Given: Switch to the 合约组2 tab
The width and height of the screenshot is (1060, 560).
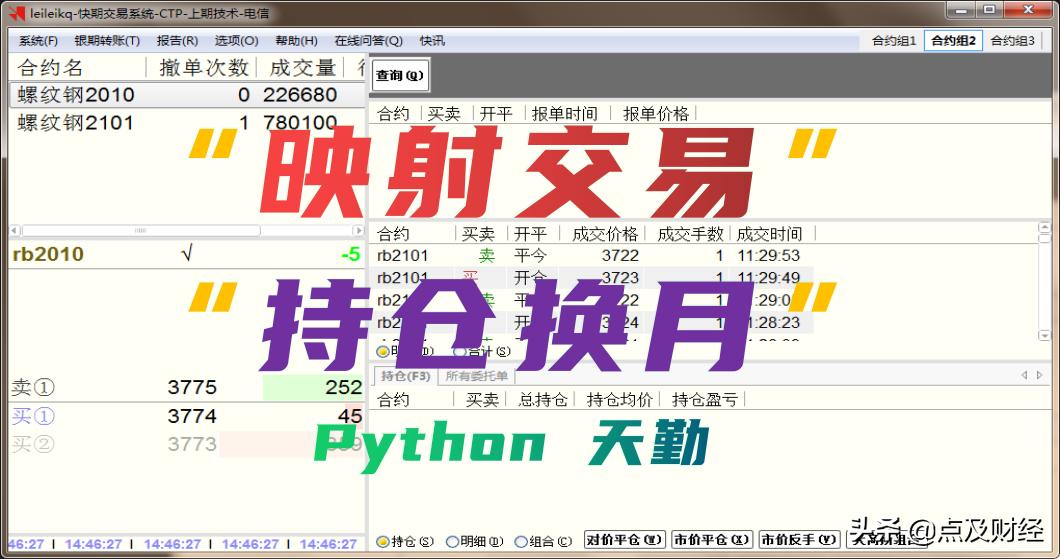Looking at the screenshot, I should (953, 41).
